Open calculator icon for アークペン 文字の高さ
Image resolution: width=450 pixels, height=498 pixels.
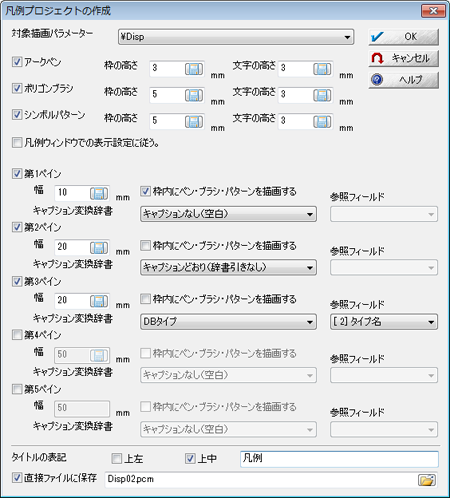(x=322, y=69)
